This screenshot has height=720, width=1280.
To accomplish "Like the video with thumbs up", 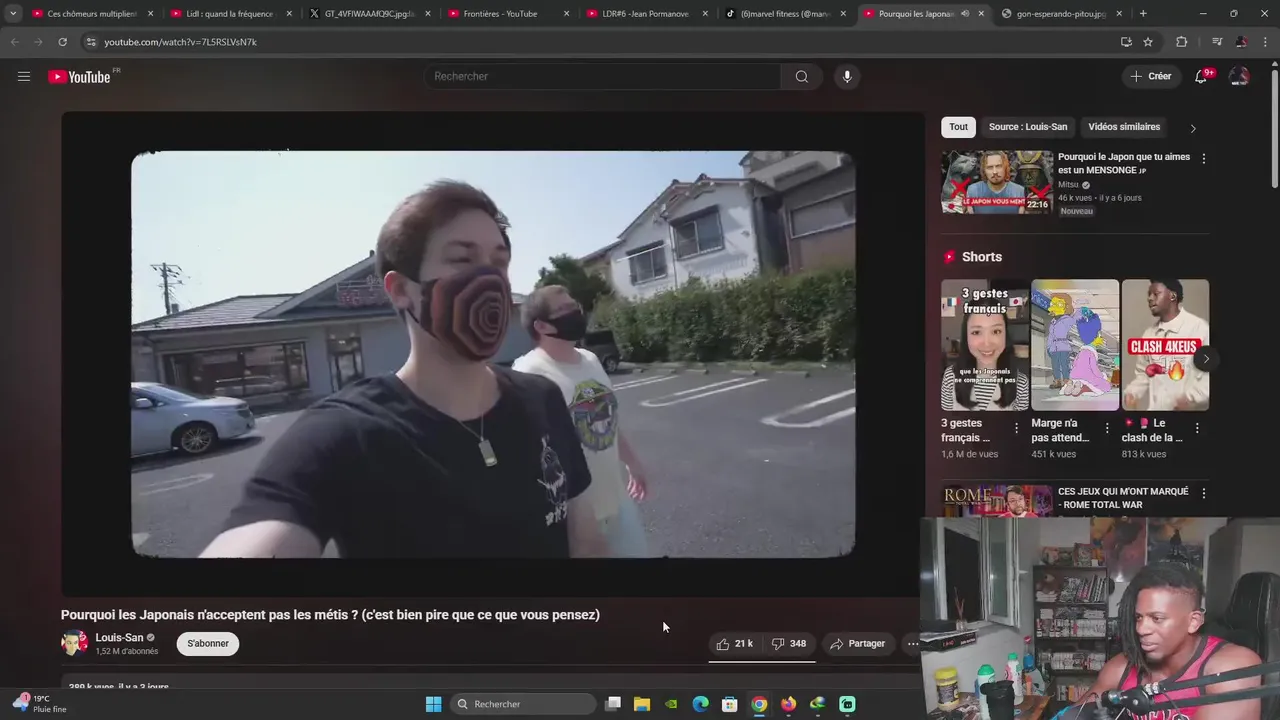I will (x=734, y=644).
